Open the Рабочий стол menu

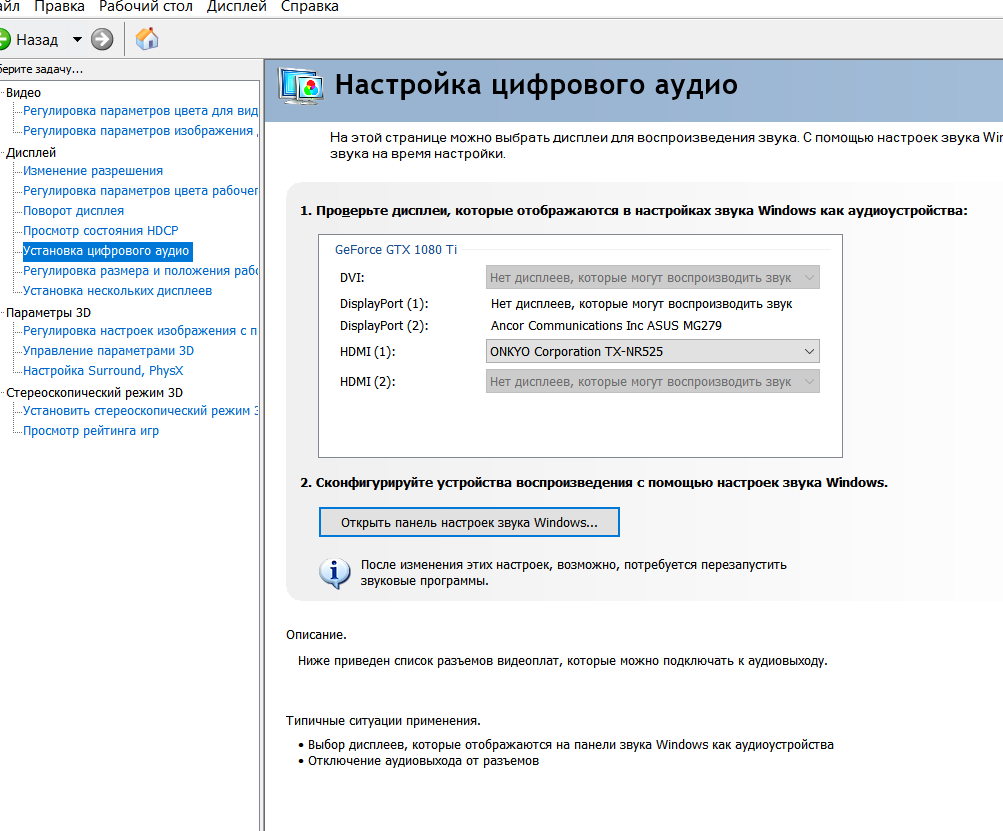(146, 7)
